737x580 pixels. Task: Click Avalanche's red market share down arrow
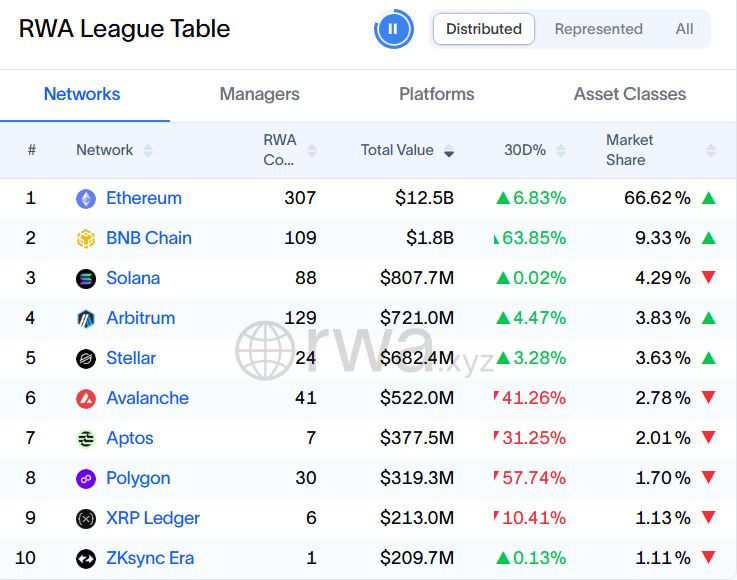(x=708, y=397)
